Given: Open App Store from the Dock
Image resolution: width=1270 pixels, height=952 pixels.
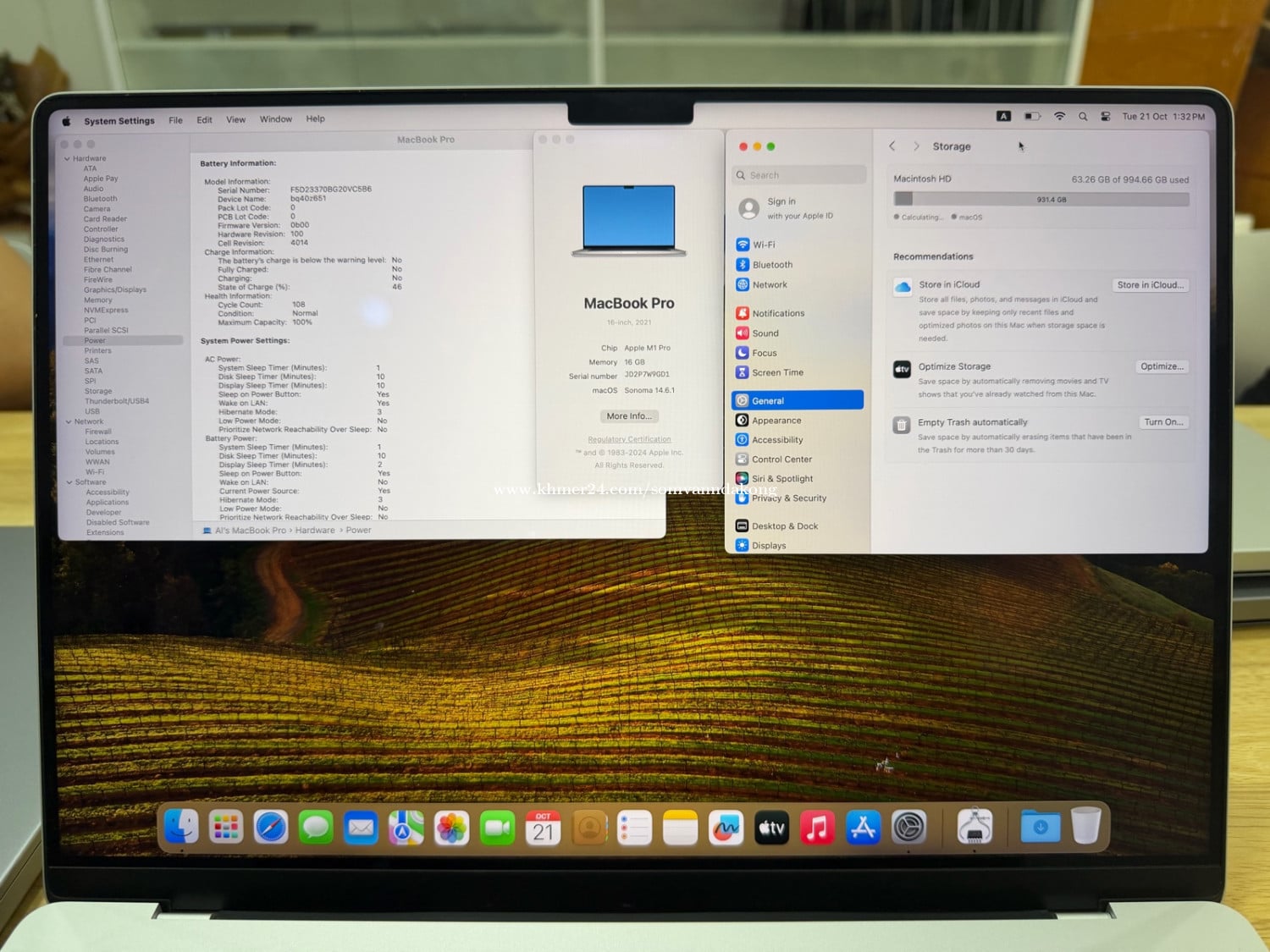Looking at the screenshot, I should tap(863, 828).
